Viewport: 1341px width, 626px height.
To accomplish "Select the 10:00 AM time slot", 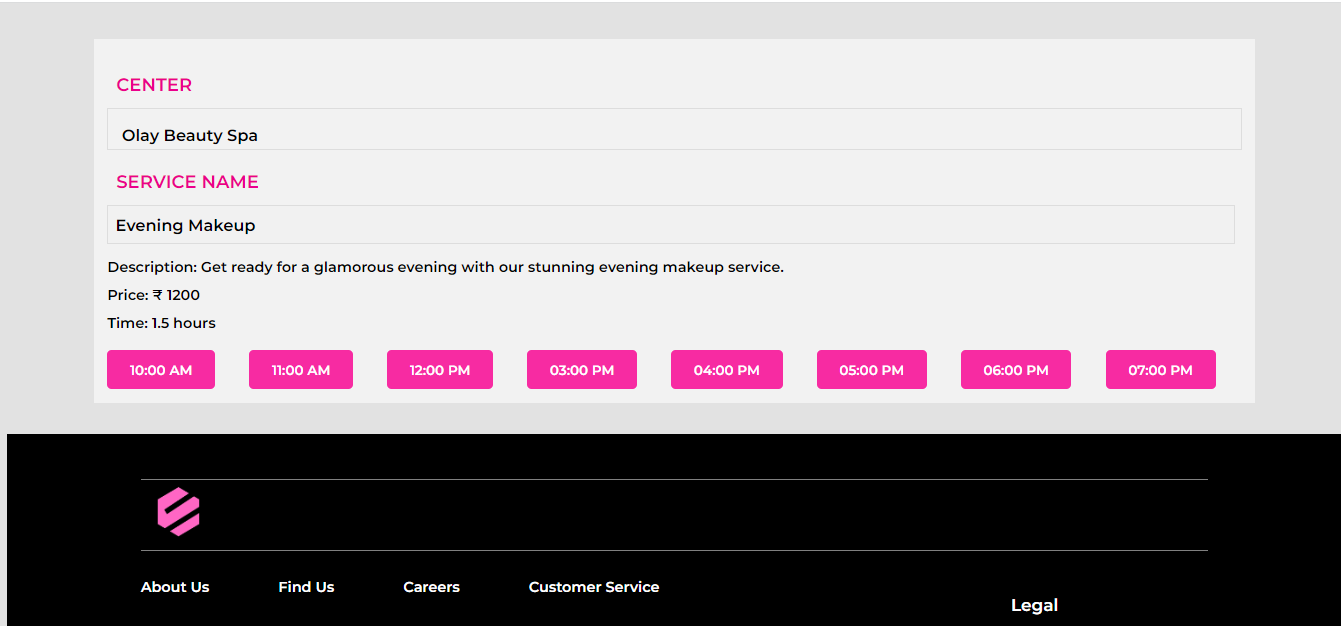I will click(x=161, y=370).
